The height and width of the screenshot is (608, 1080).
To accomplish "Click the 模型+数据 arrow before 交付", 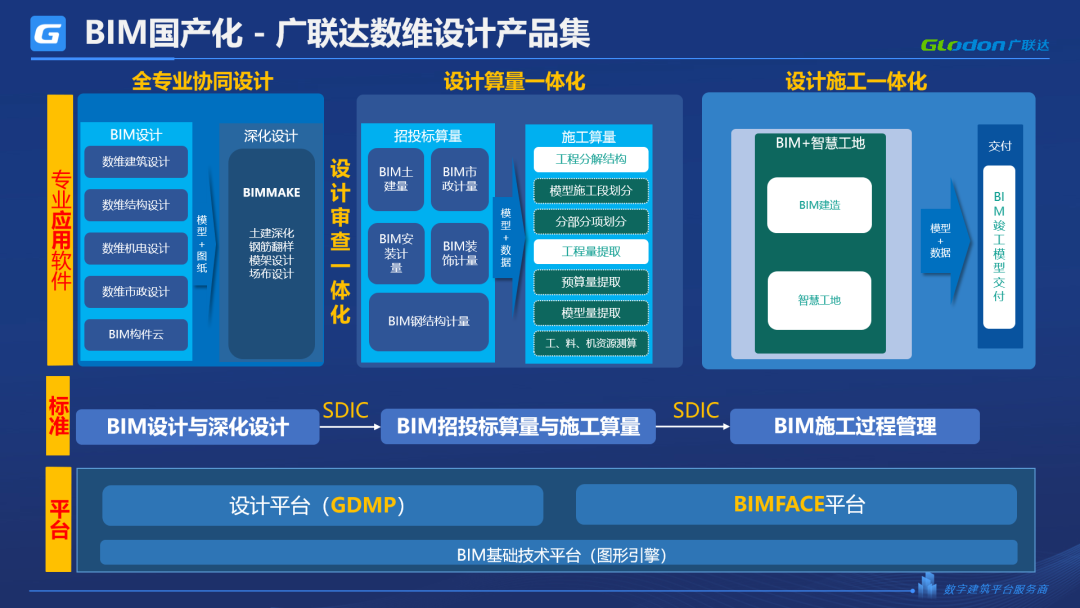I will point(944,241).
